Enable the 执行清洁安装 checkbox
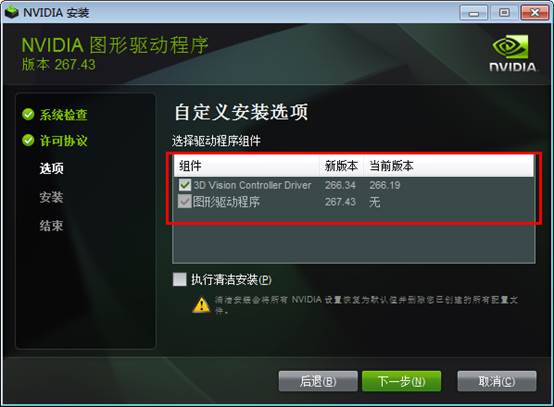Viewport: 554px width, 407px height. point(179,279)
